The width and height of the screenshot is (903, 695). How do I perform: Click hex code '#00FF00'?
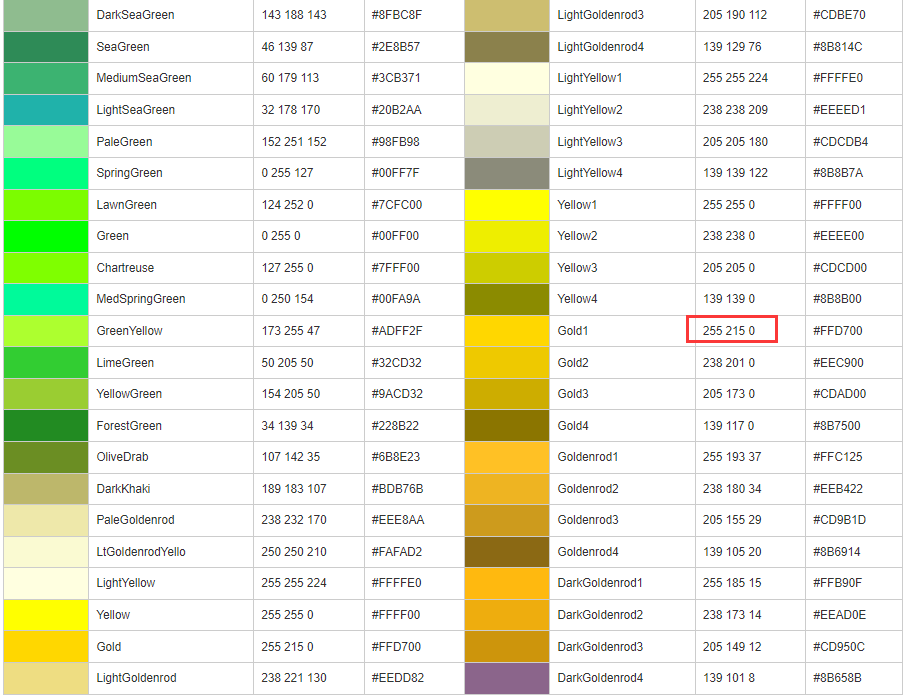(395, 236)
